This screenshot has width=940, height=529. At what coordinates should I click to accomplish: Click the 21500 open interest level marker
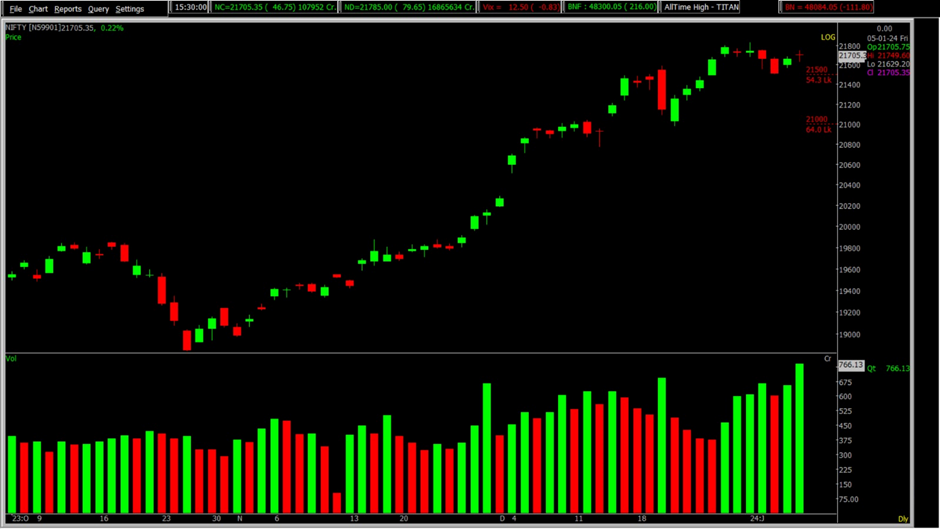tap(818, 70)
